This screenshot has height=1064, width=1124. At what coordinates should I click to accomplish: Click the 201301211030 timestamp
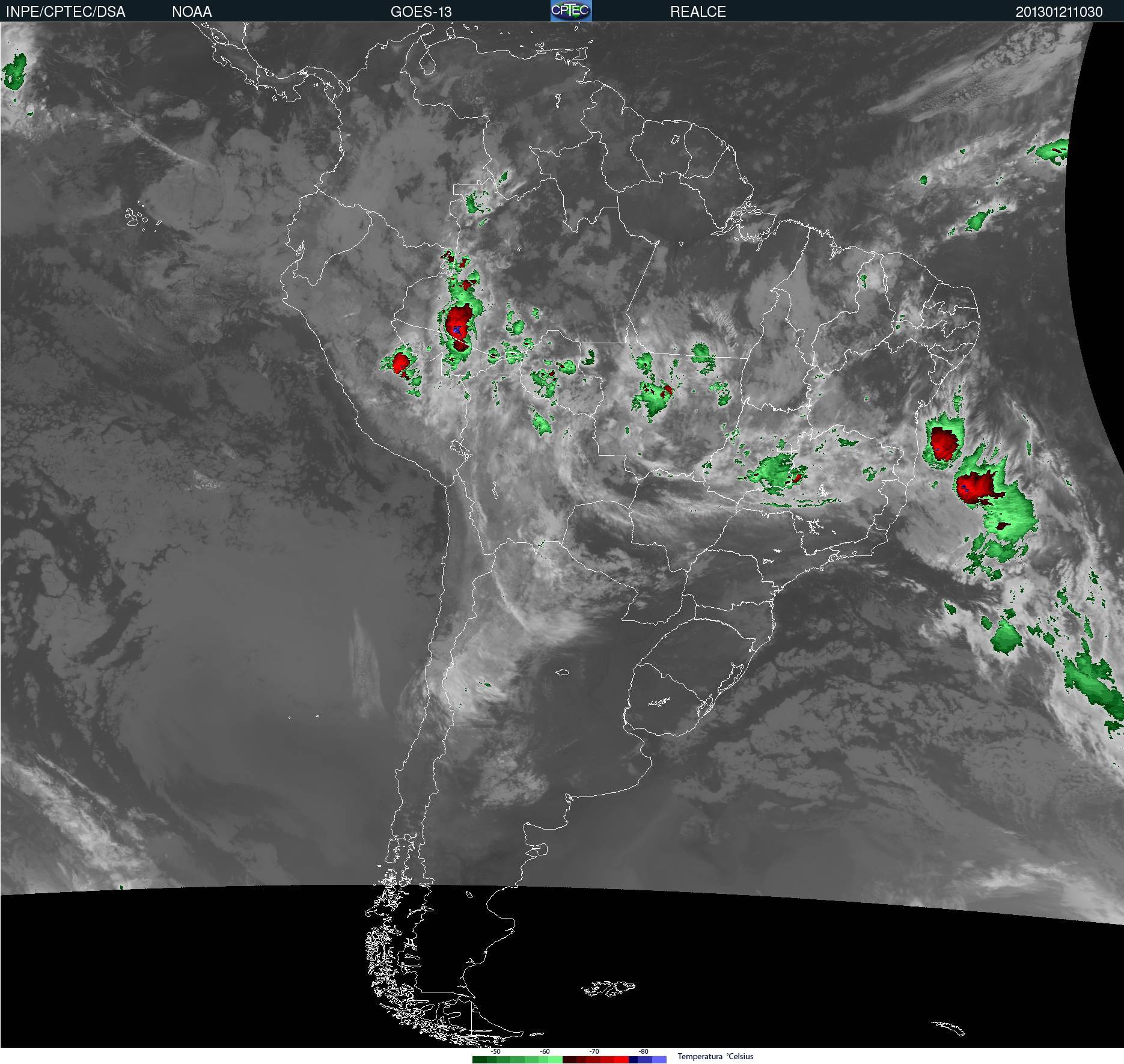(1059, 11)
